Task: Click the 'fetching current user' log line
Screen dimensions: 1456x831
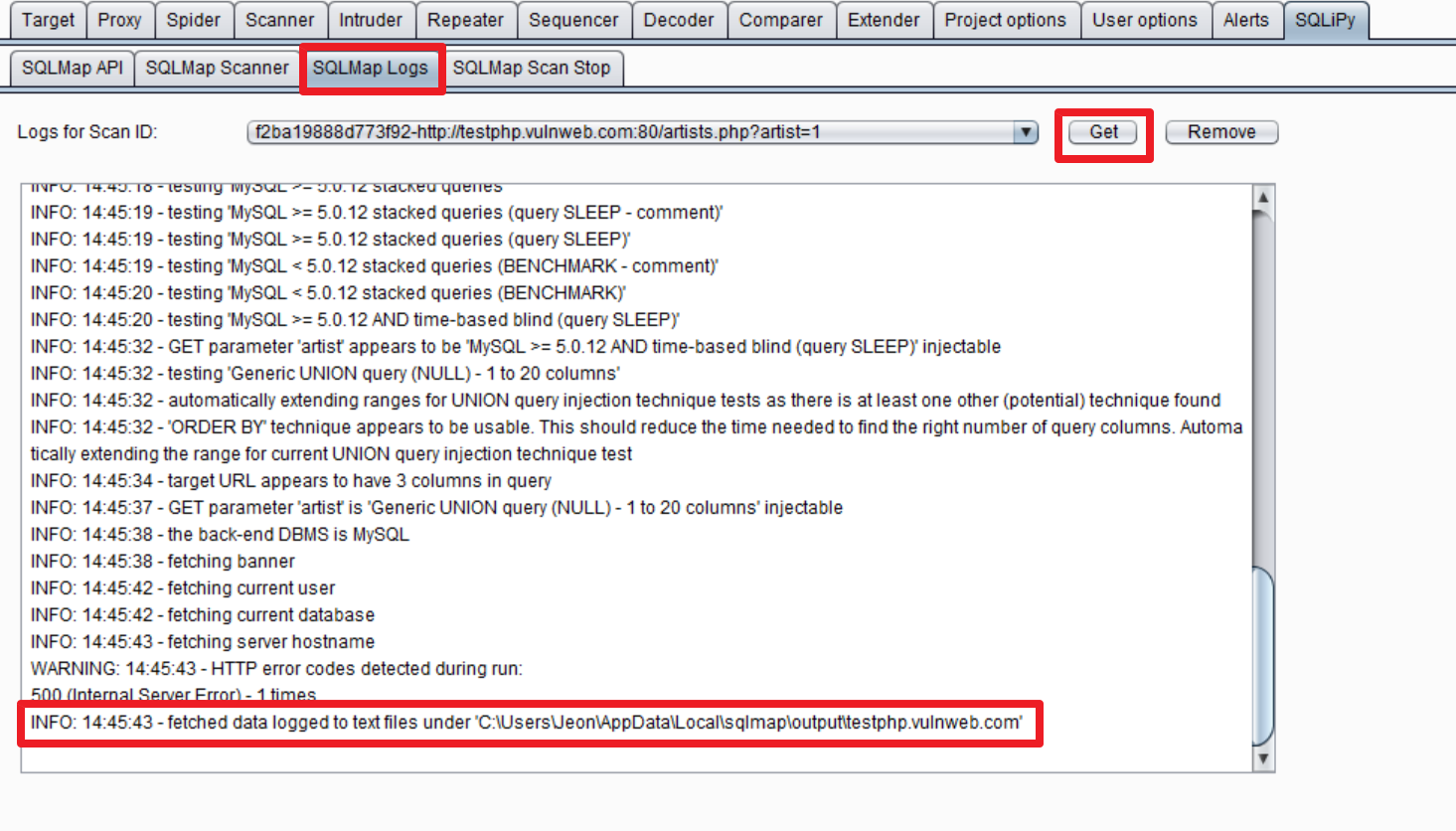Action: click(x=183, y=588)
